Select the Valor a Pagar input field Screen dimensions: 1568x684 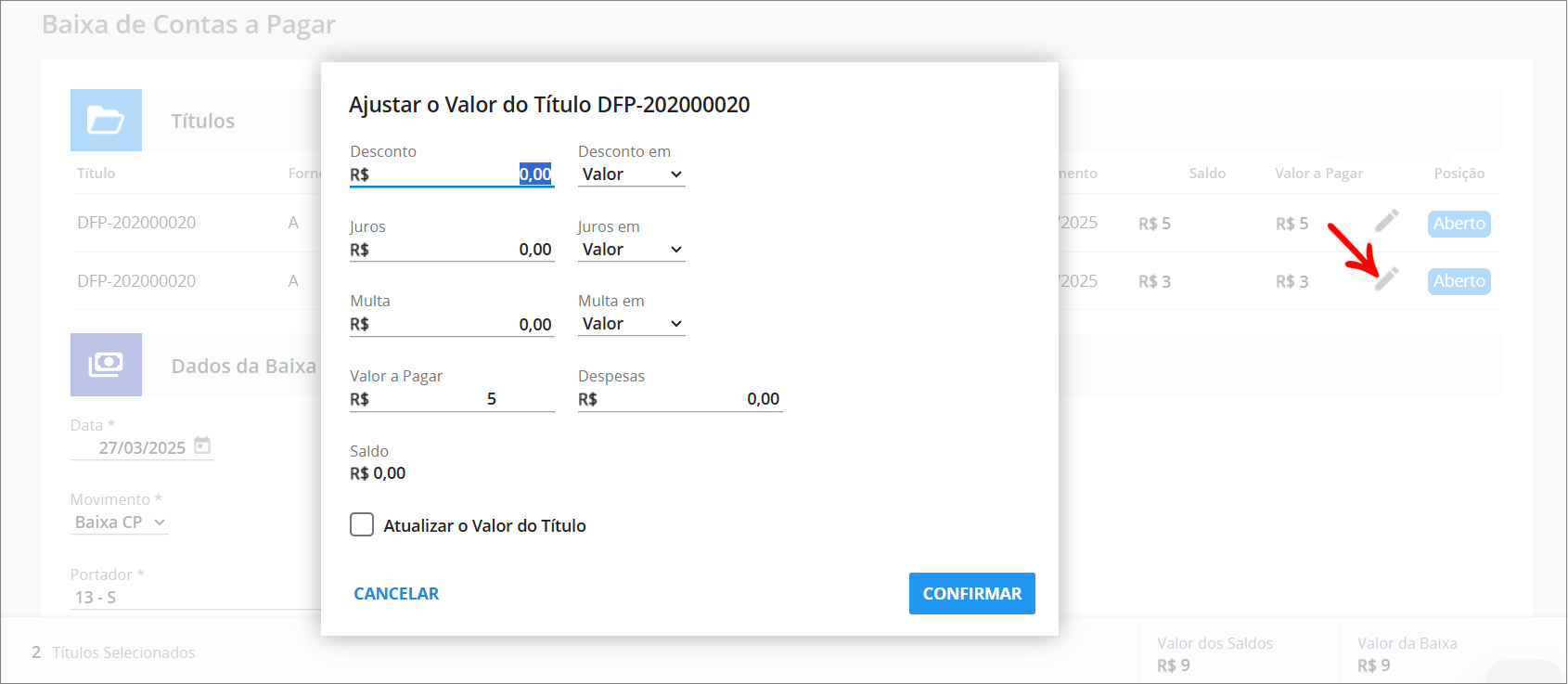pyautogui.click(x=452, y=399)
